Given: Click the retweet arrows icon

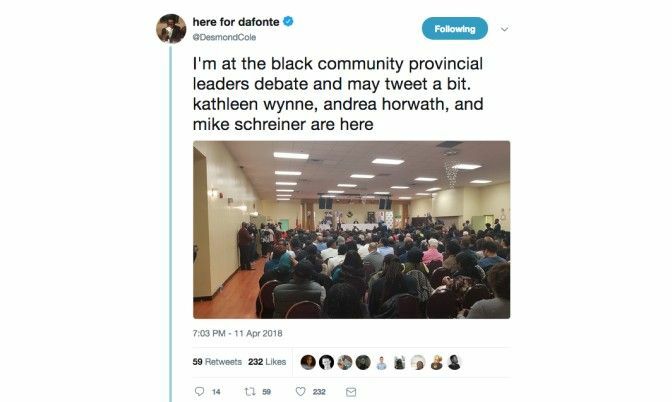Looking at the screenshot, I should point(250,391).
